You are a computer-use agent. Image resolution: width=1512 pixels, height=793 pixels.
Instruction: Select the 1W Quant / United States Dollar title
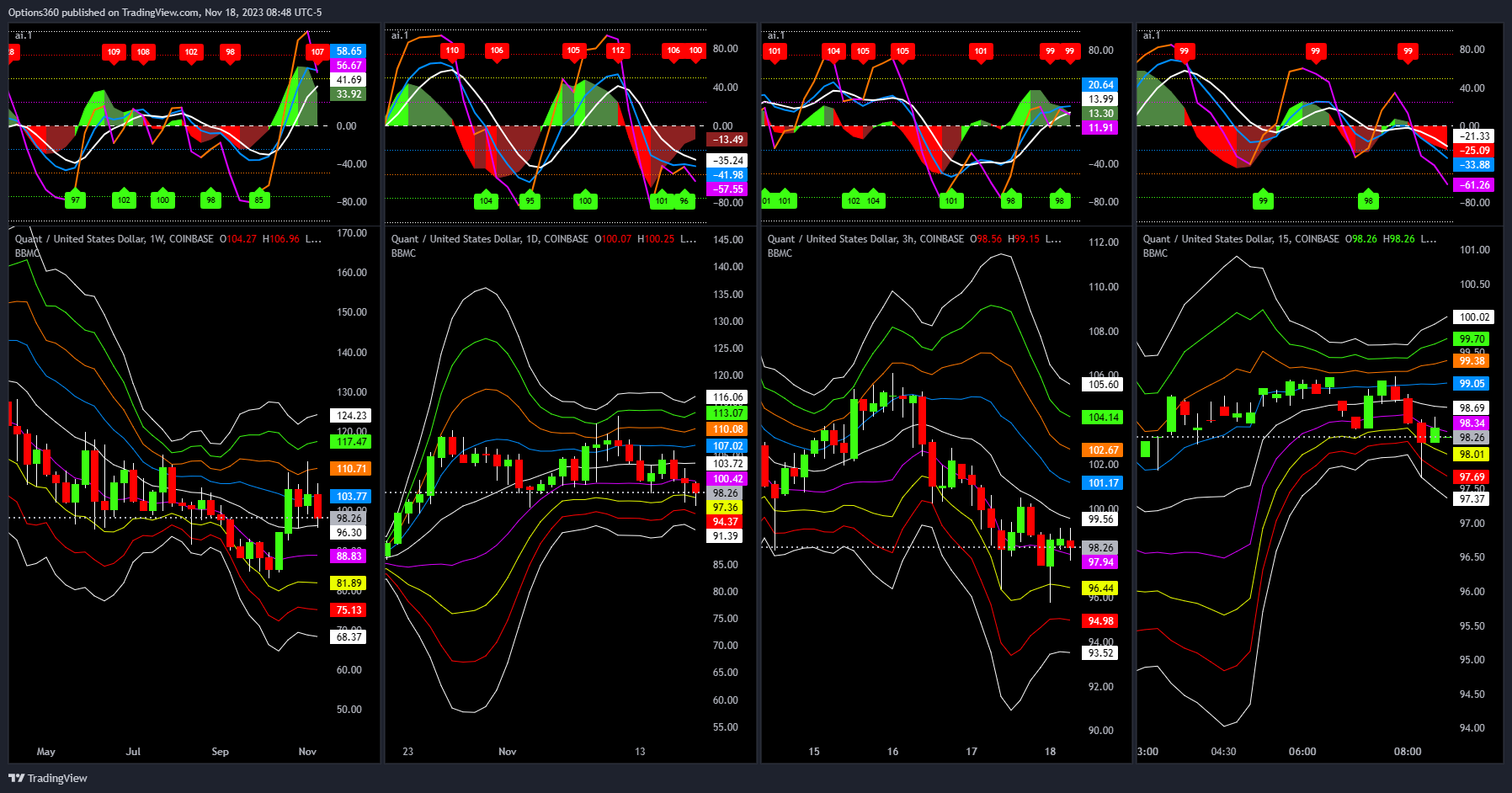click(x=114, y=239)
